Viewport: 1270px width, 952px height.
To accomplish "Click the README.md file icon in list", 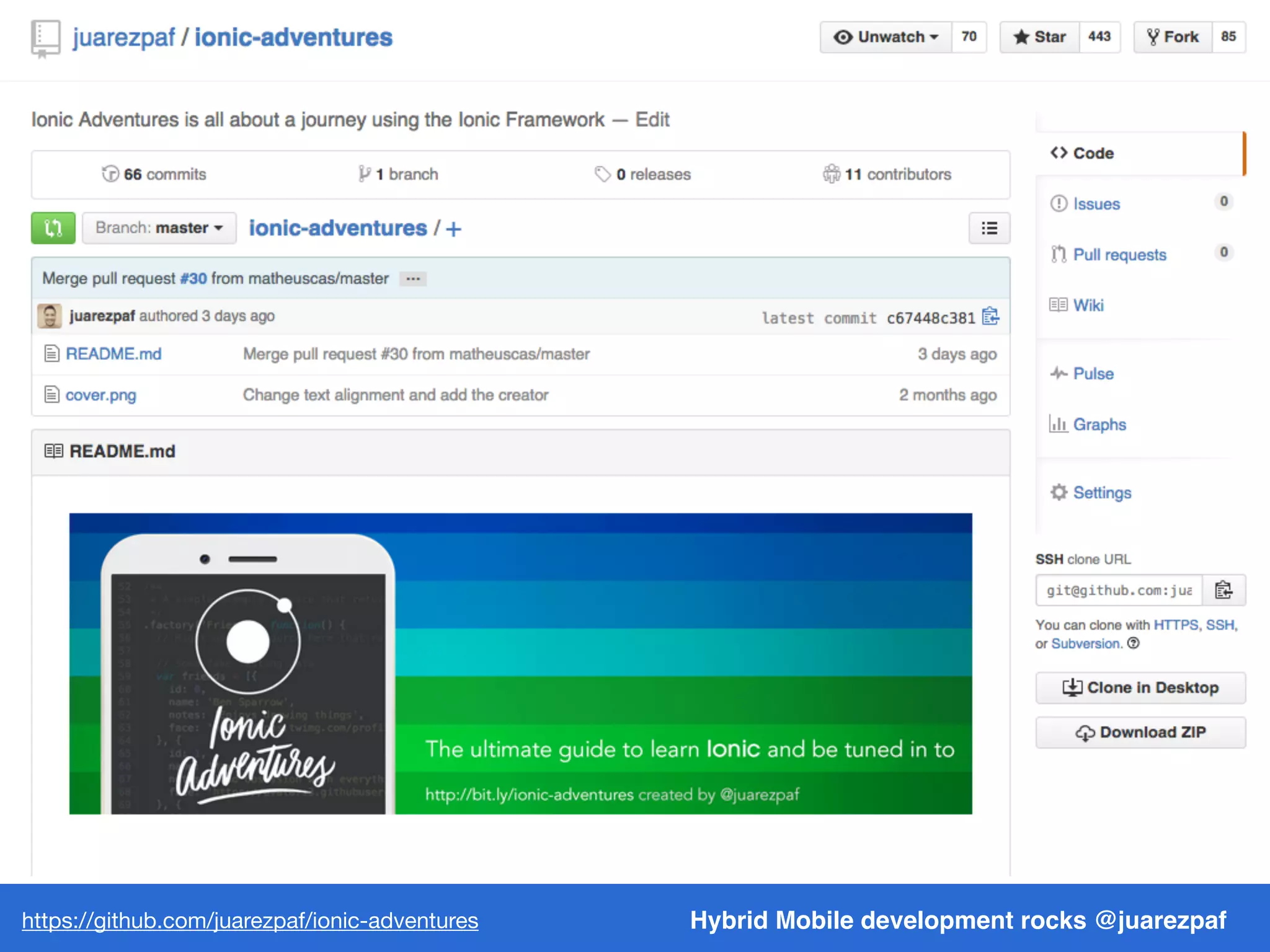I will point(52,354).
